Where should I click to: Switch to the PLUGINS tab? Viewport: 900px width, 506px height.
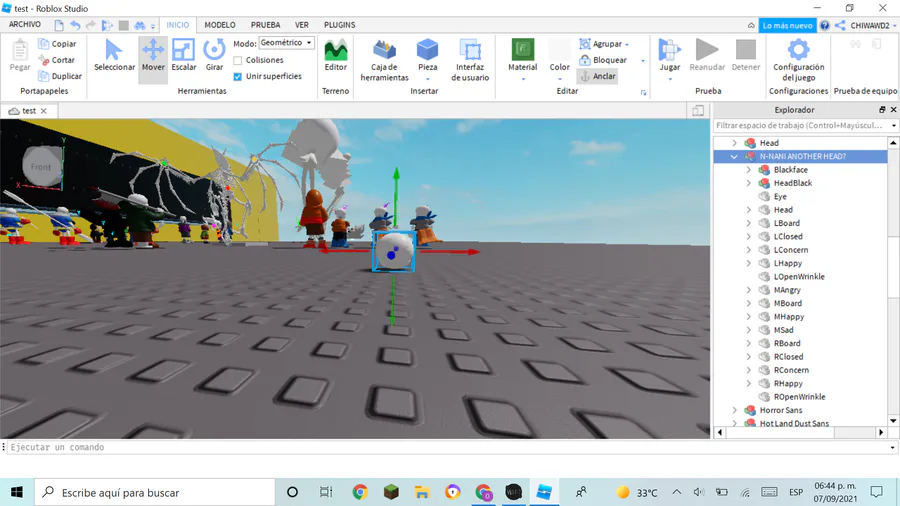pyautogui.click(x=339, y=25)
